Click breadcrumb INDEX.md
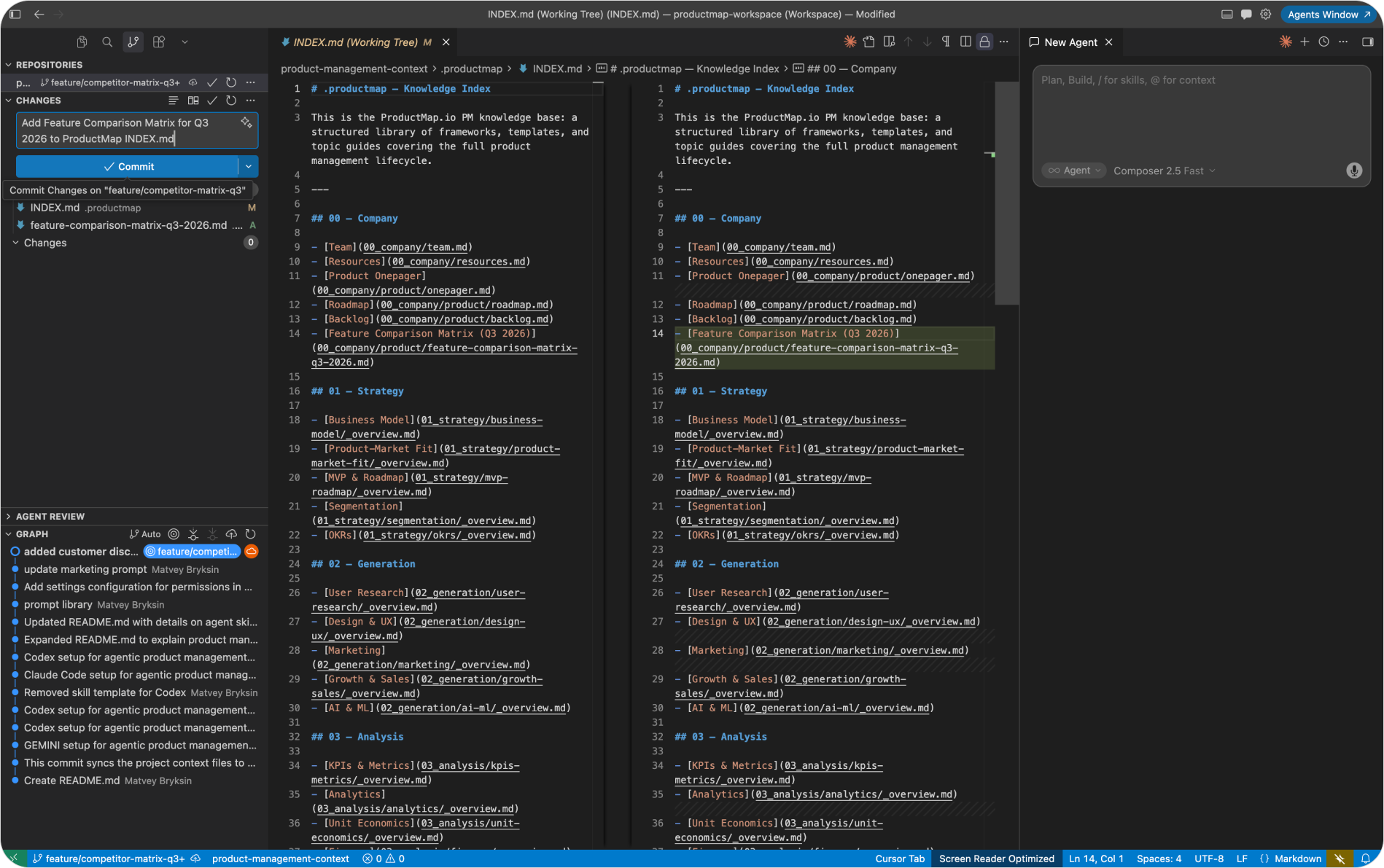The image size is (1384, 868). [x=551, y=69]
